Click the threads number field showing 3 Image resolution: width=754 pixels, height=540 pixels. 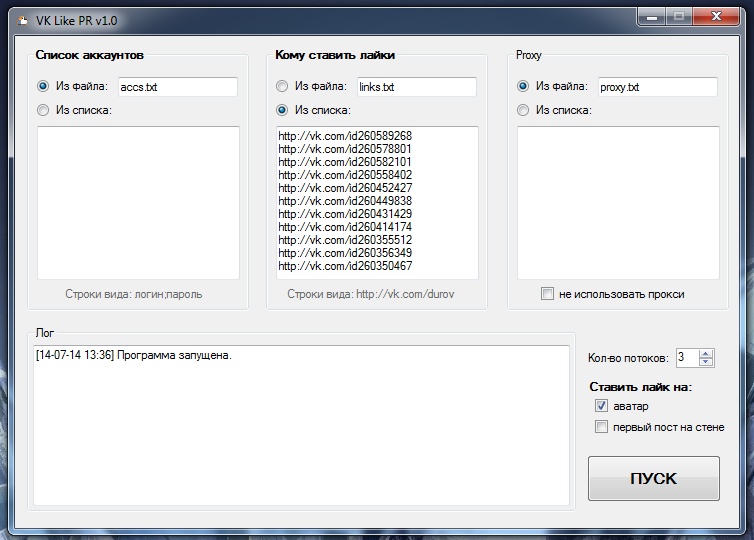click(x=688, y=358)
